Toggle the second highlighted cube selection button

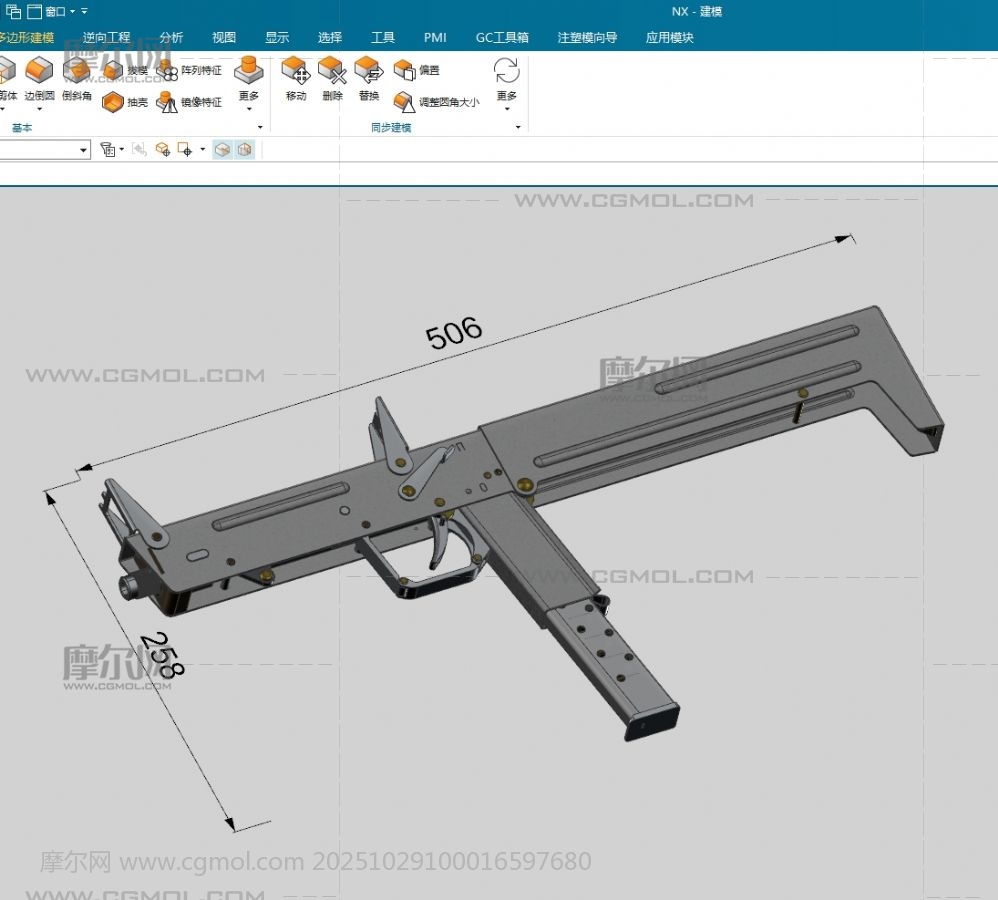(x=244, y=149)
